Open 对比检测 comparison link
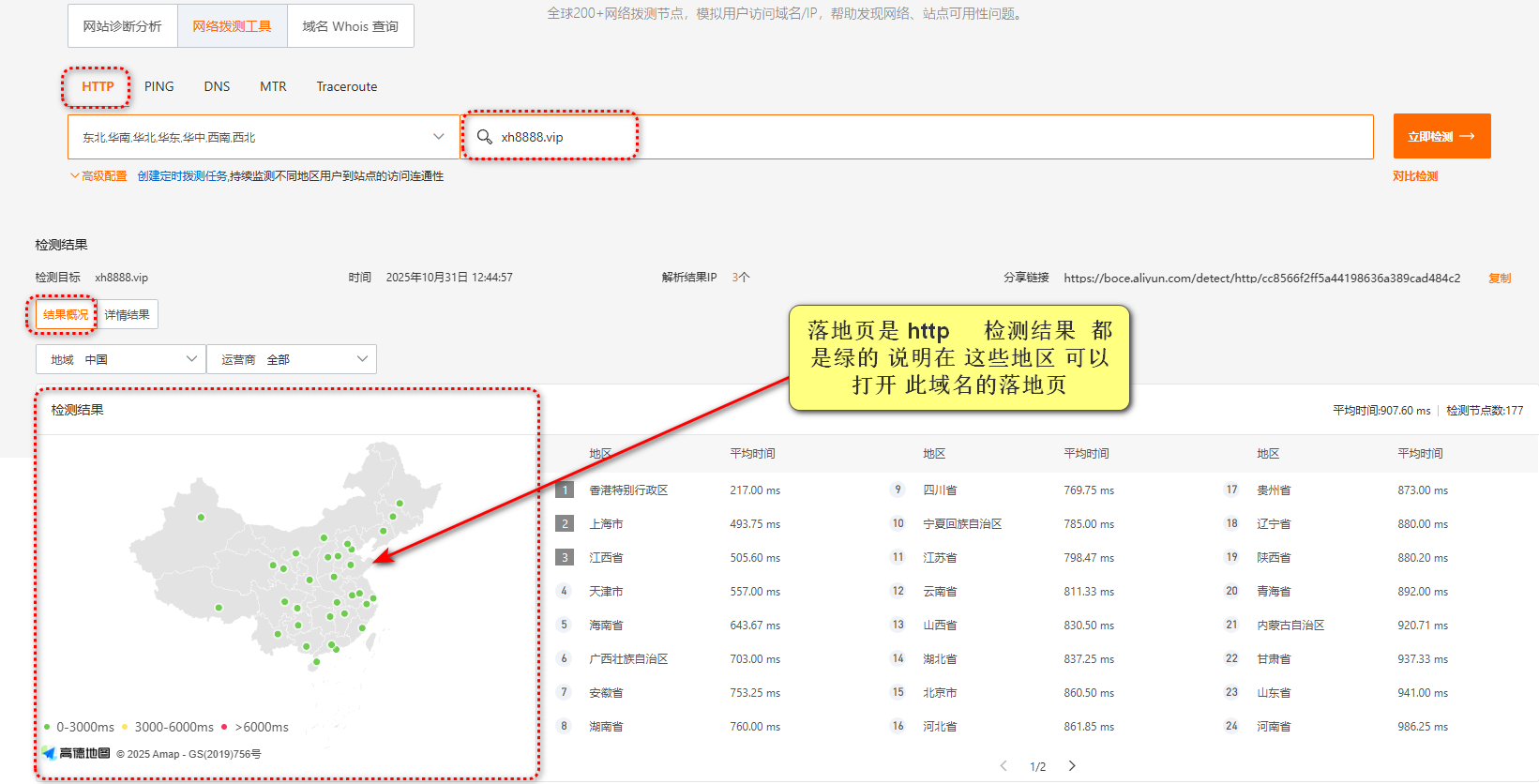The width and height of the screenshot is (1539, 784). pos(1415,176)
